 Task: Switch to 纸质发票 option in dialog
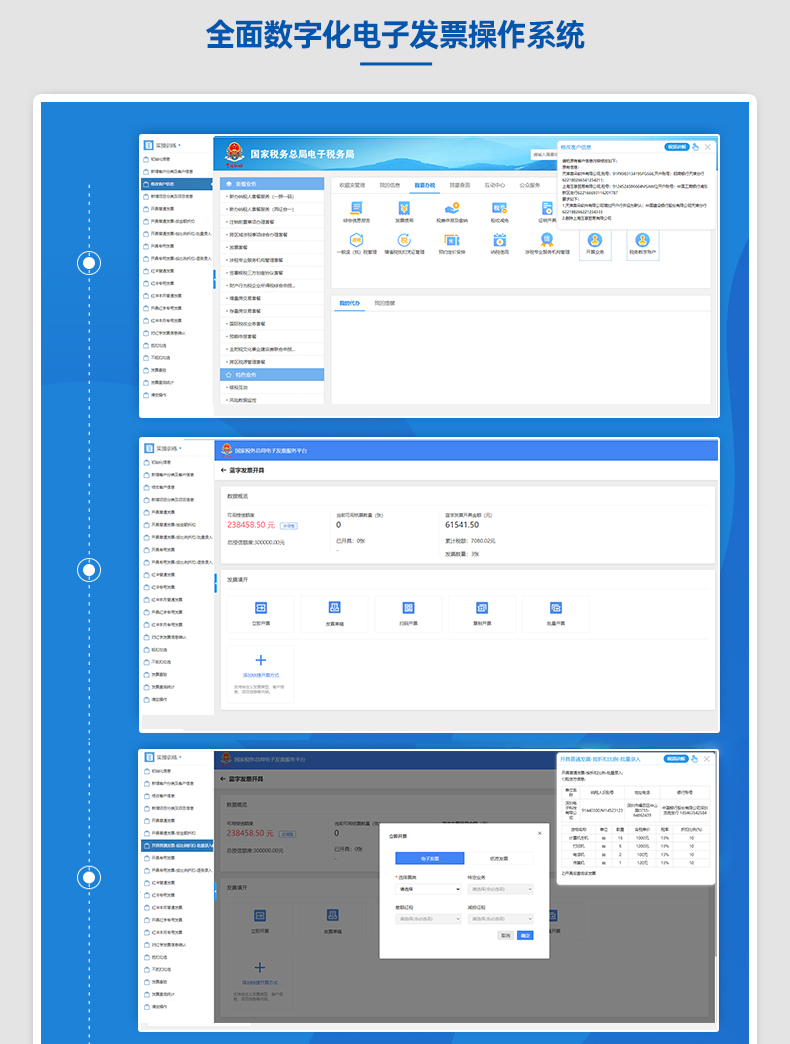[x=498, y=858]
